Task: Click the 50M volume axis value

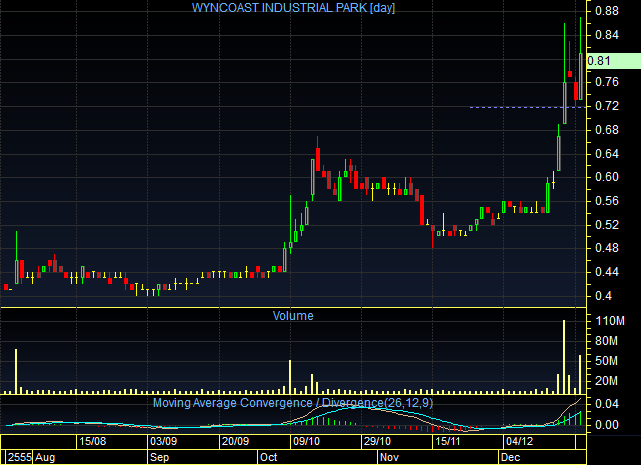Action: [x=607, y=361]
